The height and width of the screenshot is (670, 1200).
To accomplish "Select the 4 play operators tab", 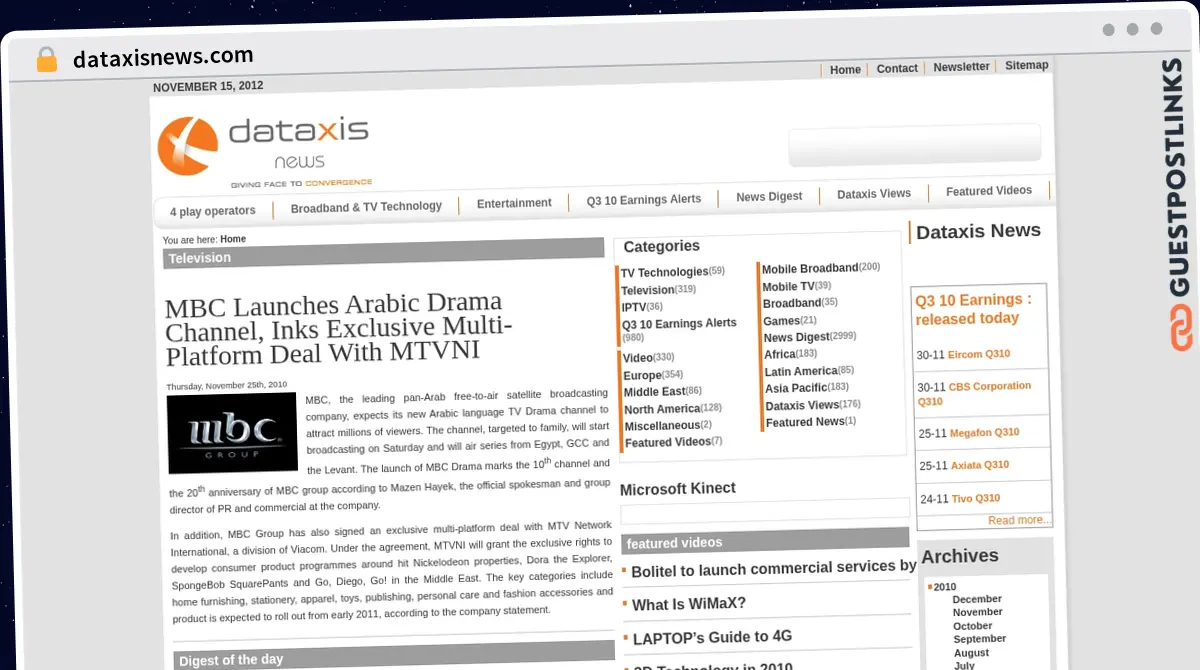I will [x=212, y=211].
